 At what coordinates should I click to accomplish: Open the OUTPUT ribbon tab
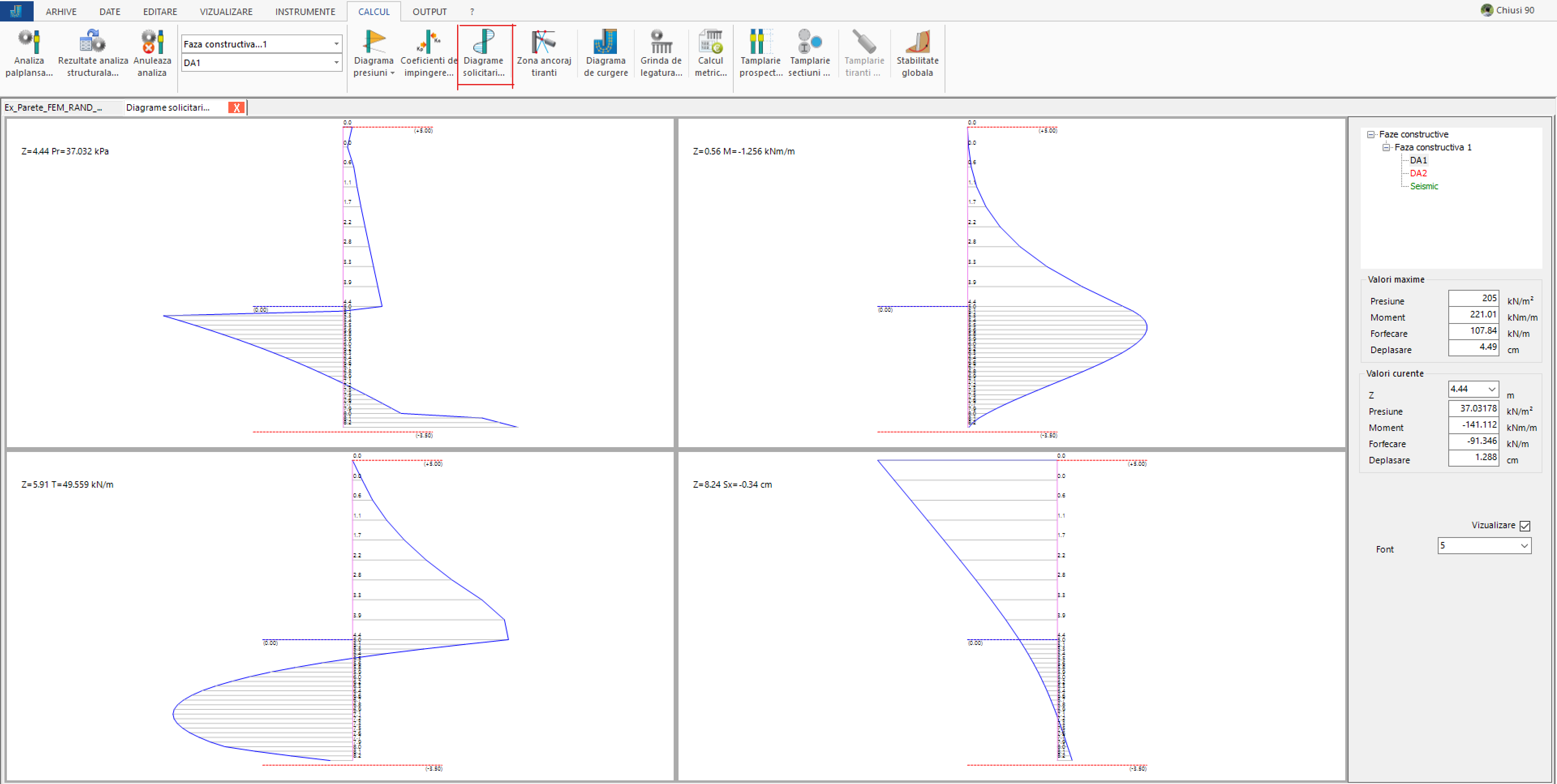[429, 11]
